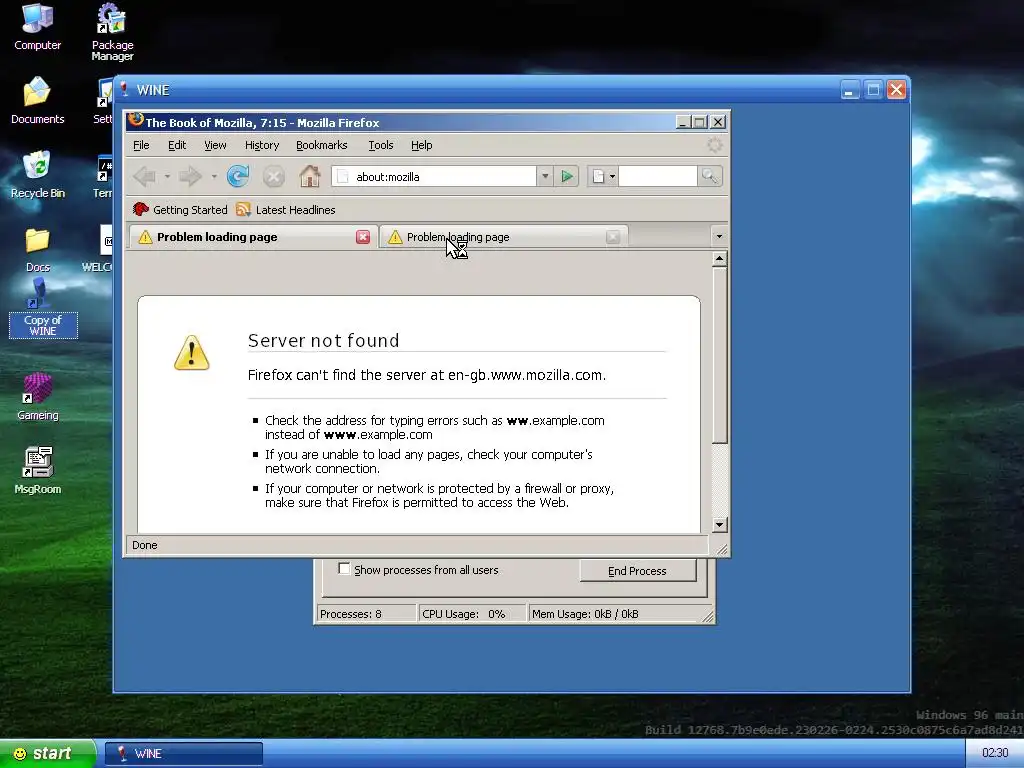This screenshot has width=1024, height=768.
Task: Open the Computer desktop icon
Action: point(37,26)
